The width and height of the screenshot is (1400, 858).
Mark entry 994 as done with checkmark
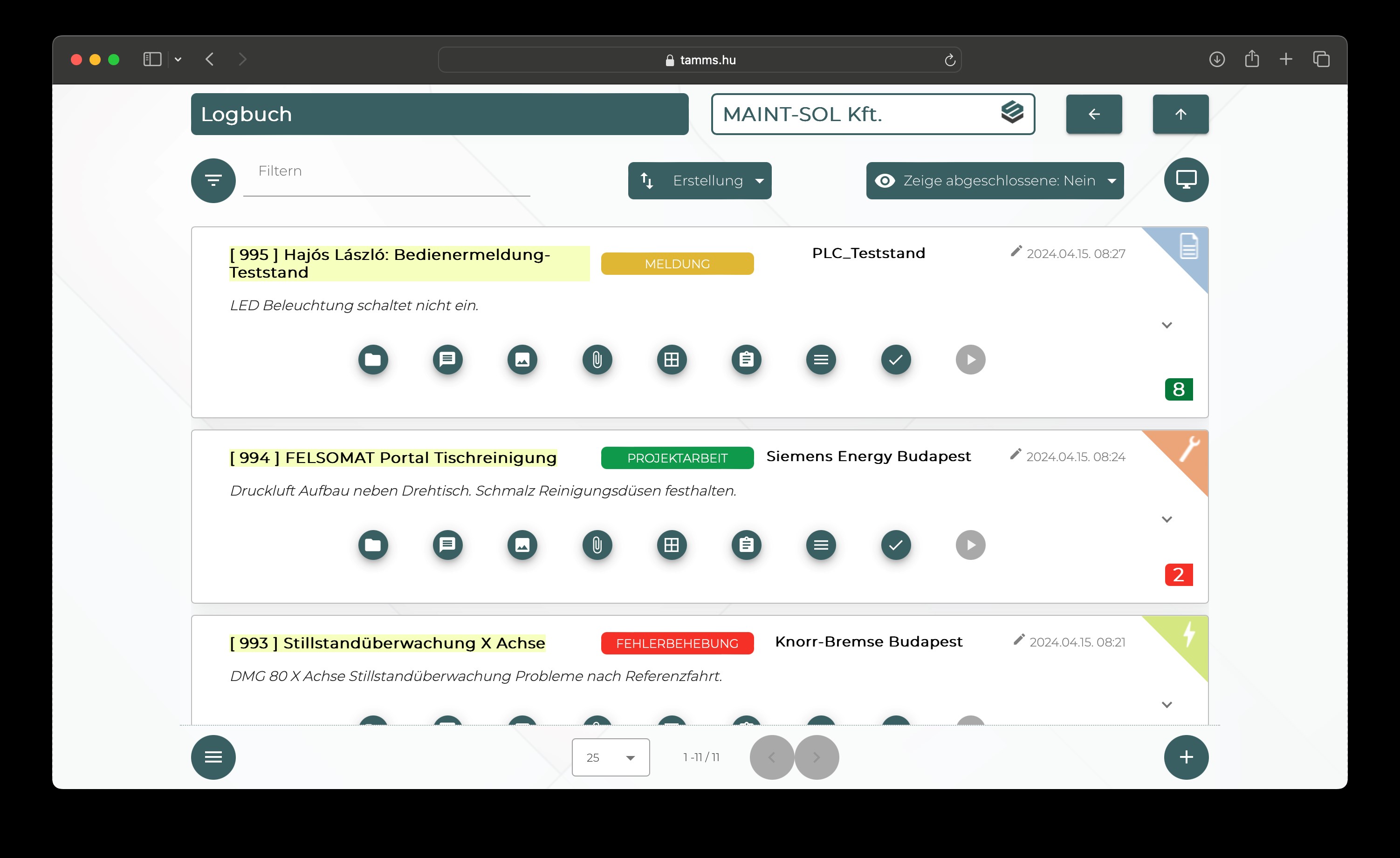click(x=896, y=545)
